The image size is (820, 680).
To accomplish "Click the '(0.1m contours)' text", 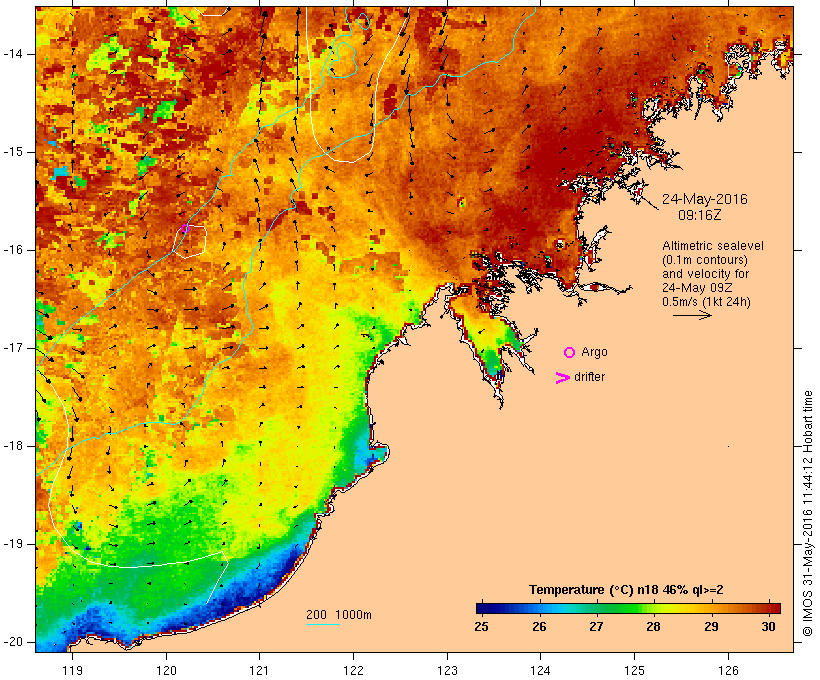I will 705,260.
